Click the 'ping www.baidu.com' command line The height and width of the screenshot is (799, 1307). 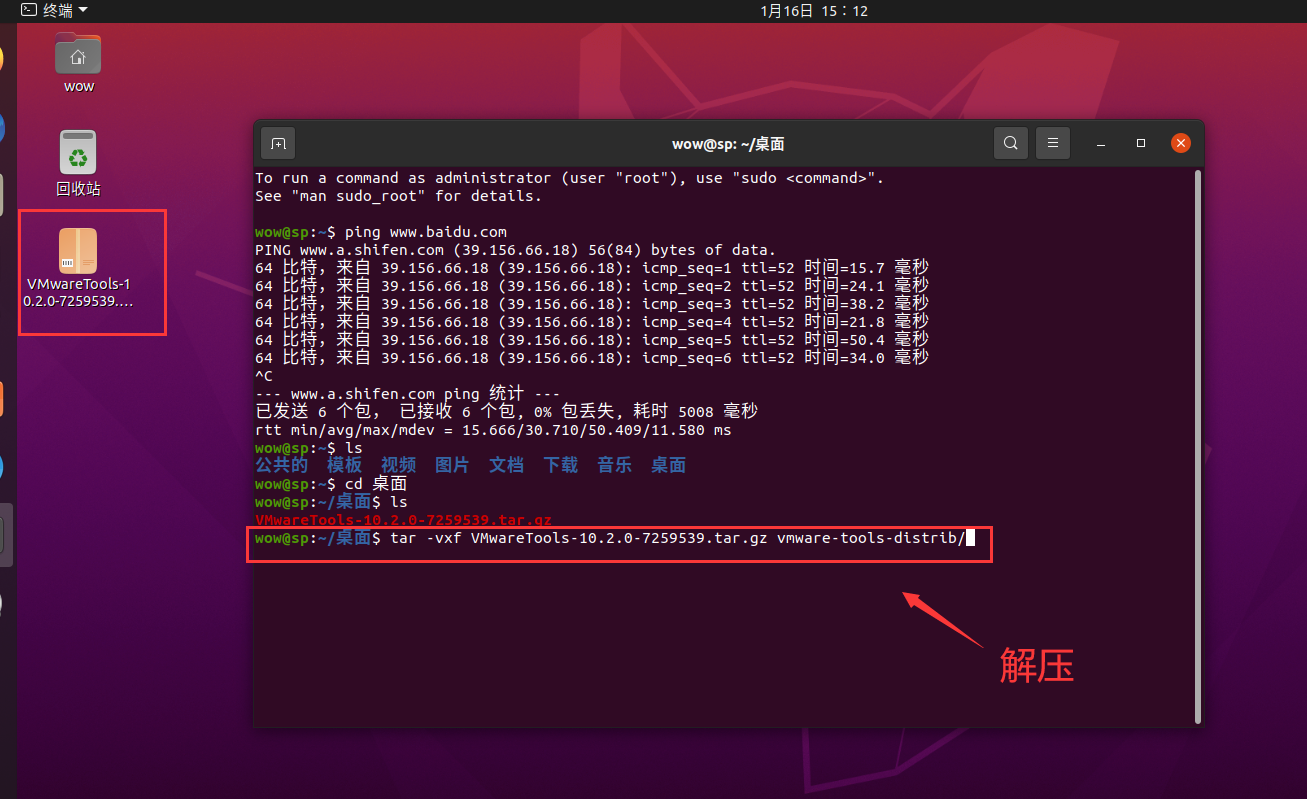point(381,232)
